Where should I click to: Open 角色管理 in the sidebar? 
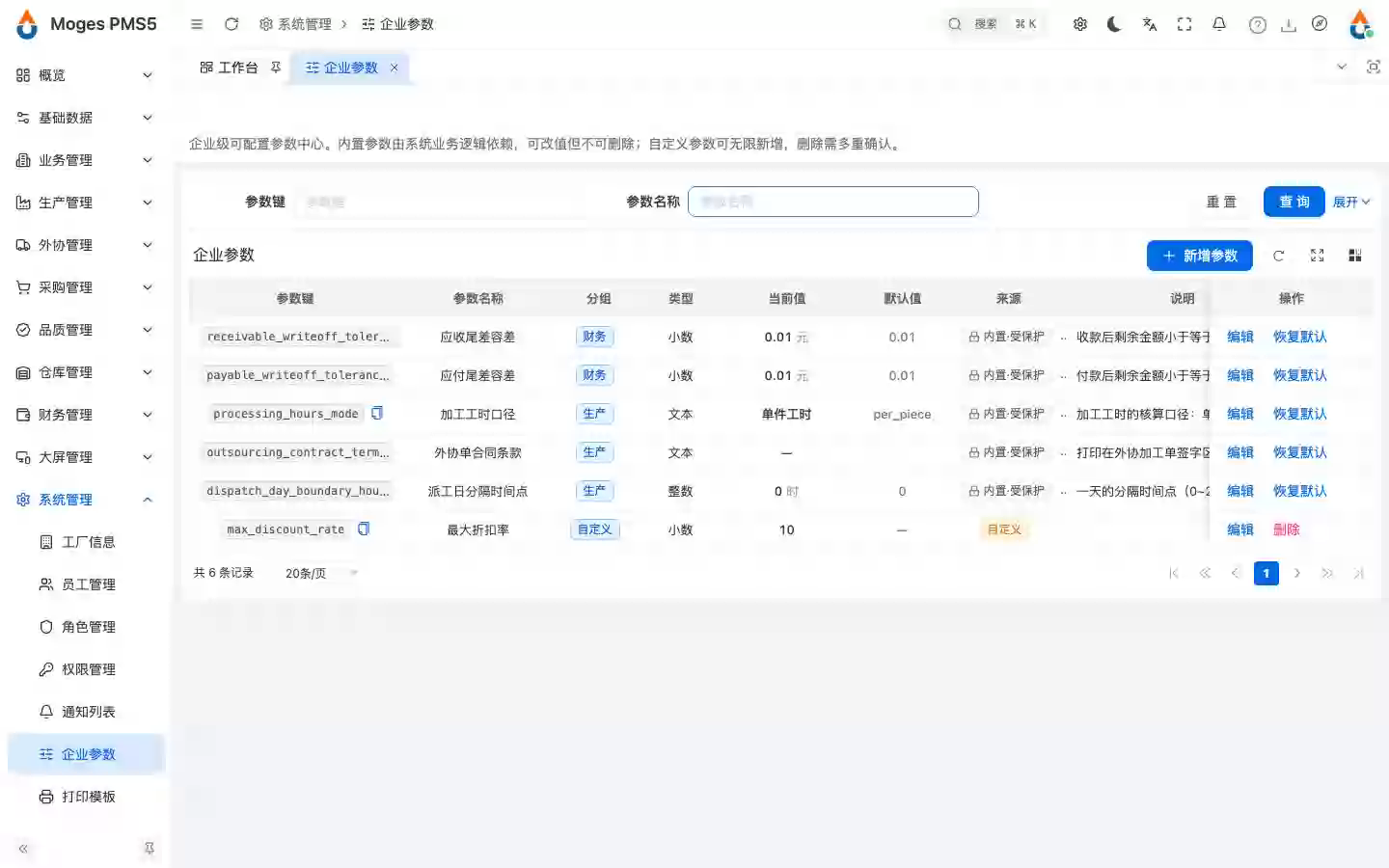pos(87,627)
